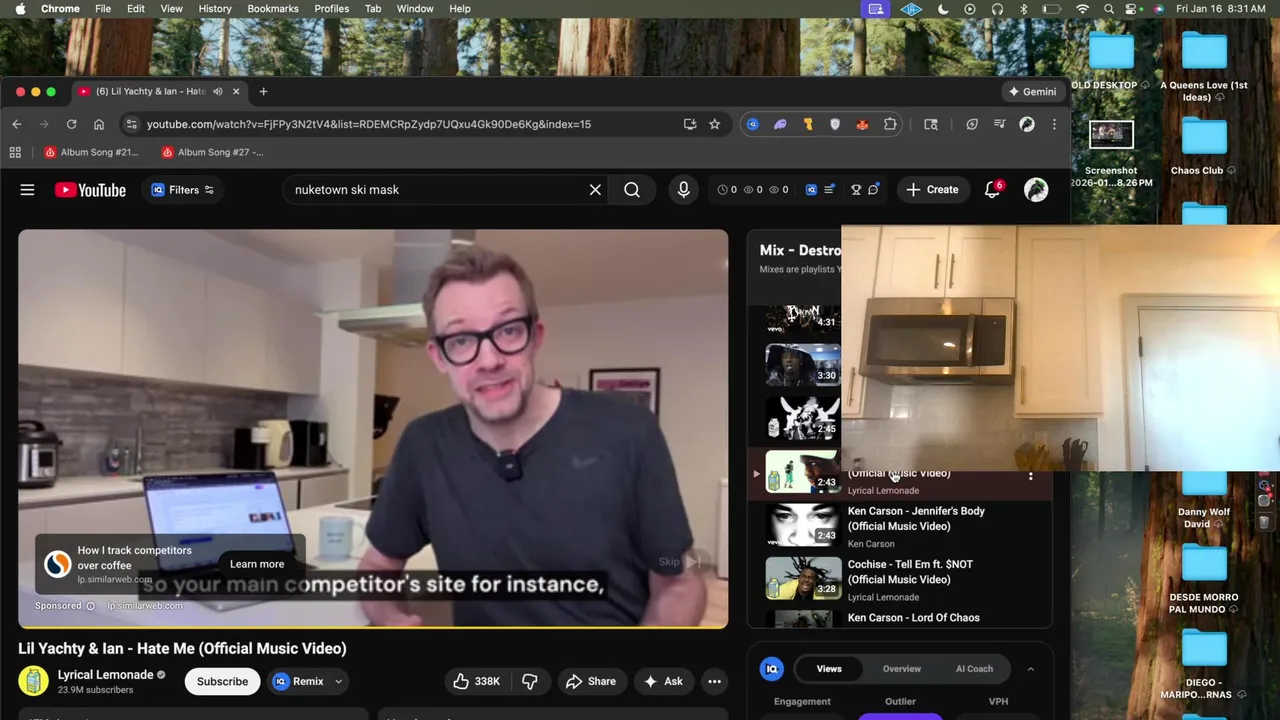
Task: Open more actions three-dot menu under video
Action: 714,681
